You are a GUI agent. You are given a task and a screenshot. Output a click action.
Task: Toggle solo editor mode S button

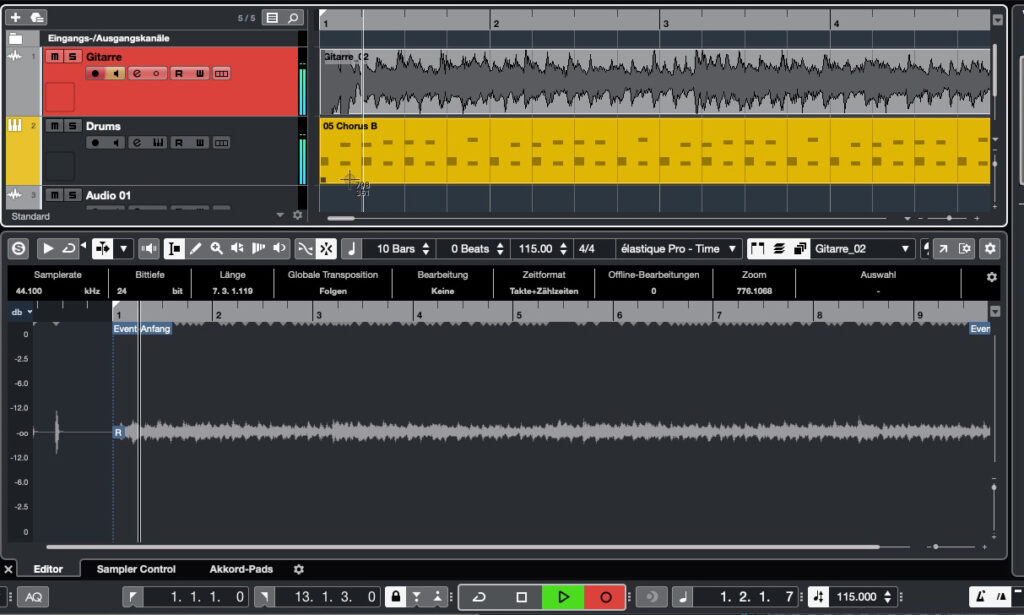19,249
